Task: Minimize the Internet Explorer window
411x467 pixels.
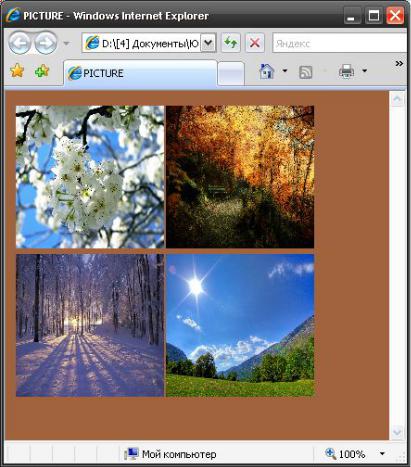Action: [x=351, y=16]
